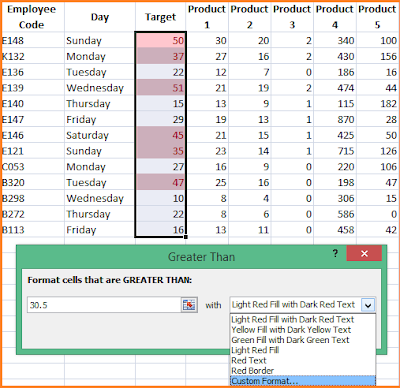Click Product 4 value 340
Viewport: 400px width, 388px height.
point(335,41)
